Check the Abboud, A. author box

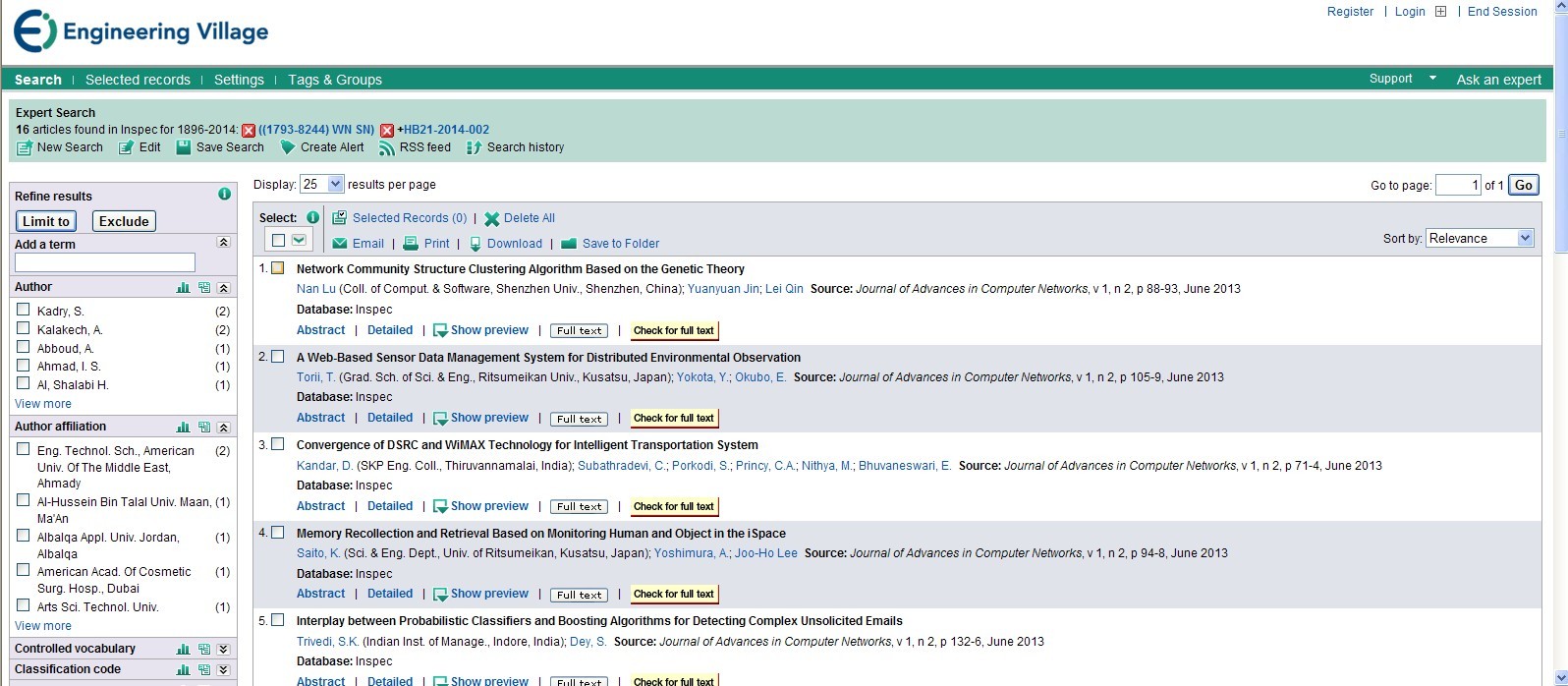tap(23, 347)
